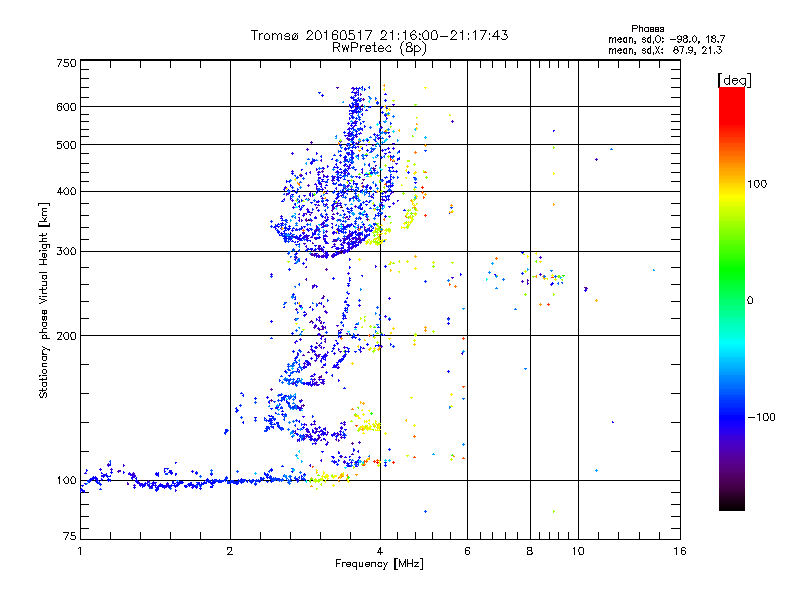Click the y-axis tick label '200'
800x600 pixels.
[66, 336]
